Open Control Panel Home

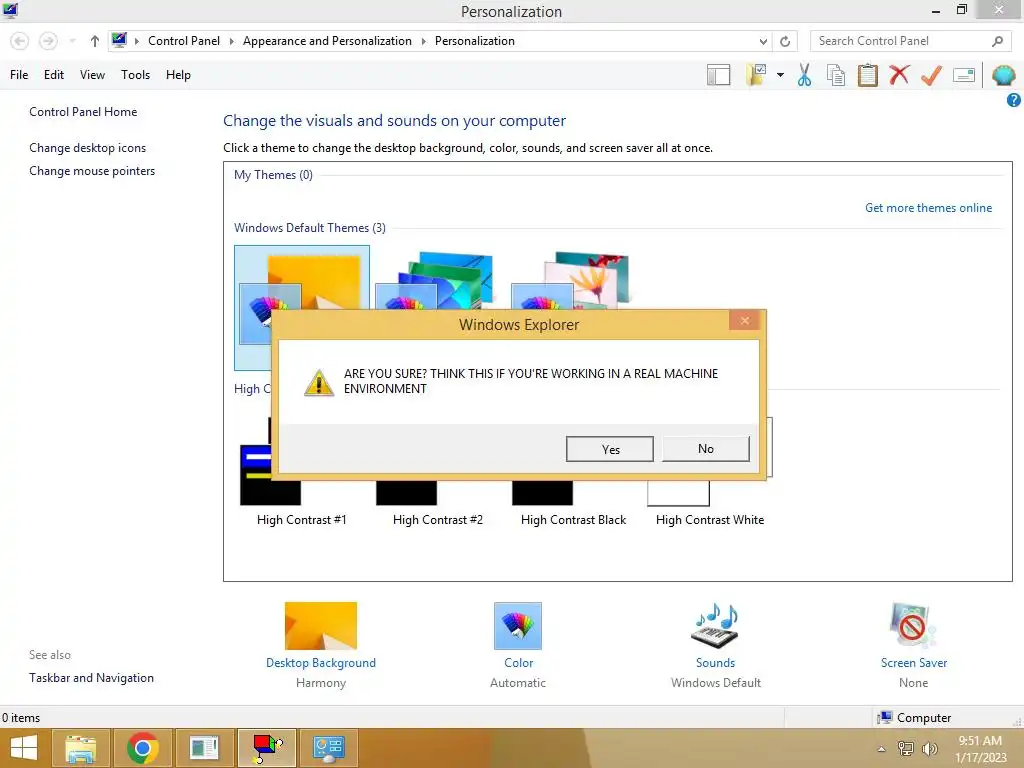click(83, 112)
